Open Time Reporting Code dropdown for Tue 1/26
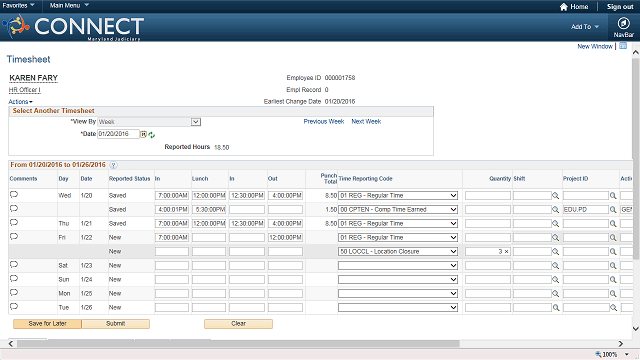 tap(398, 307)
